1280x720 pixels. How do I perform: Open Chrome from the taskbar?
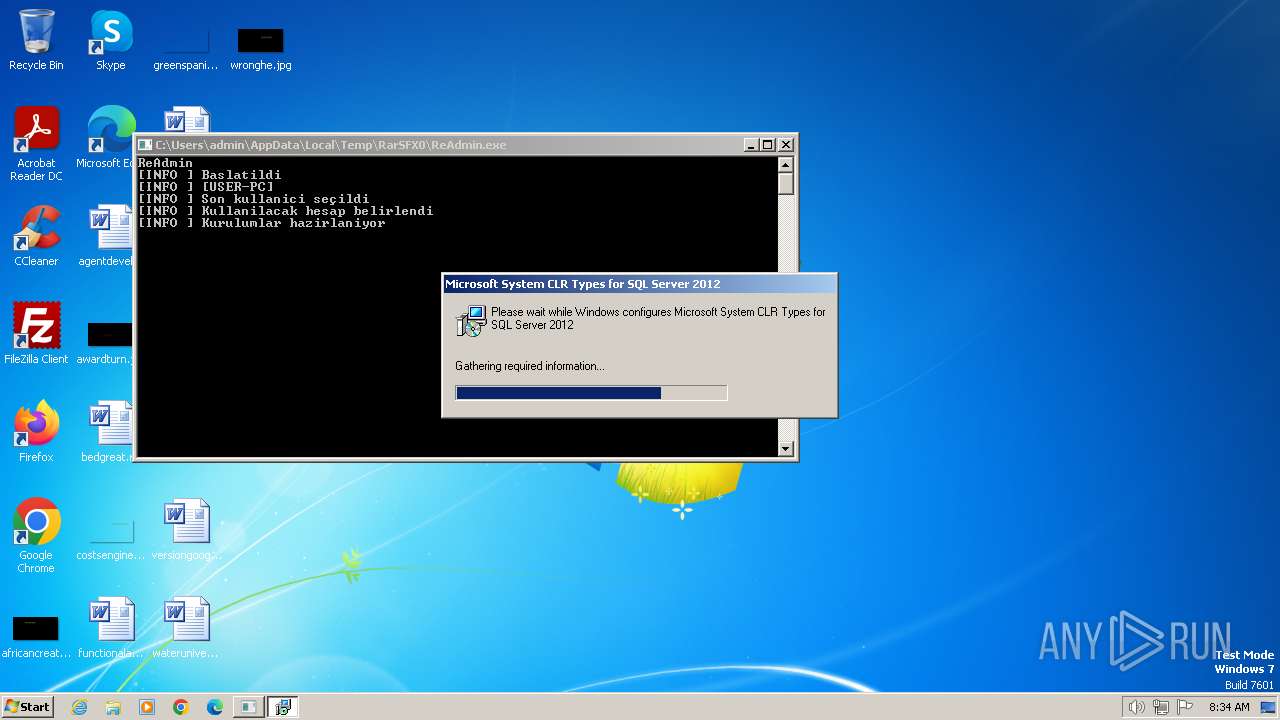181,707
